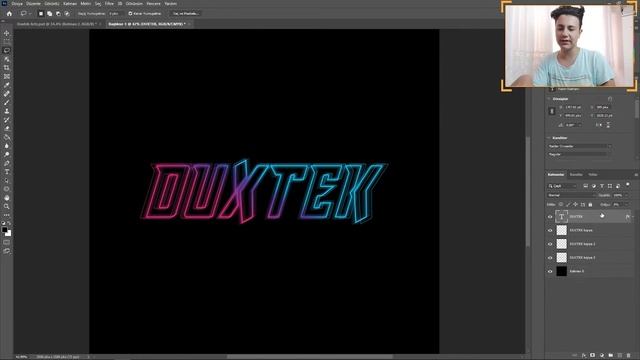Open the layer filter kind dropdown
Screen dimensions: 640x360
tap(562, 186)
